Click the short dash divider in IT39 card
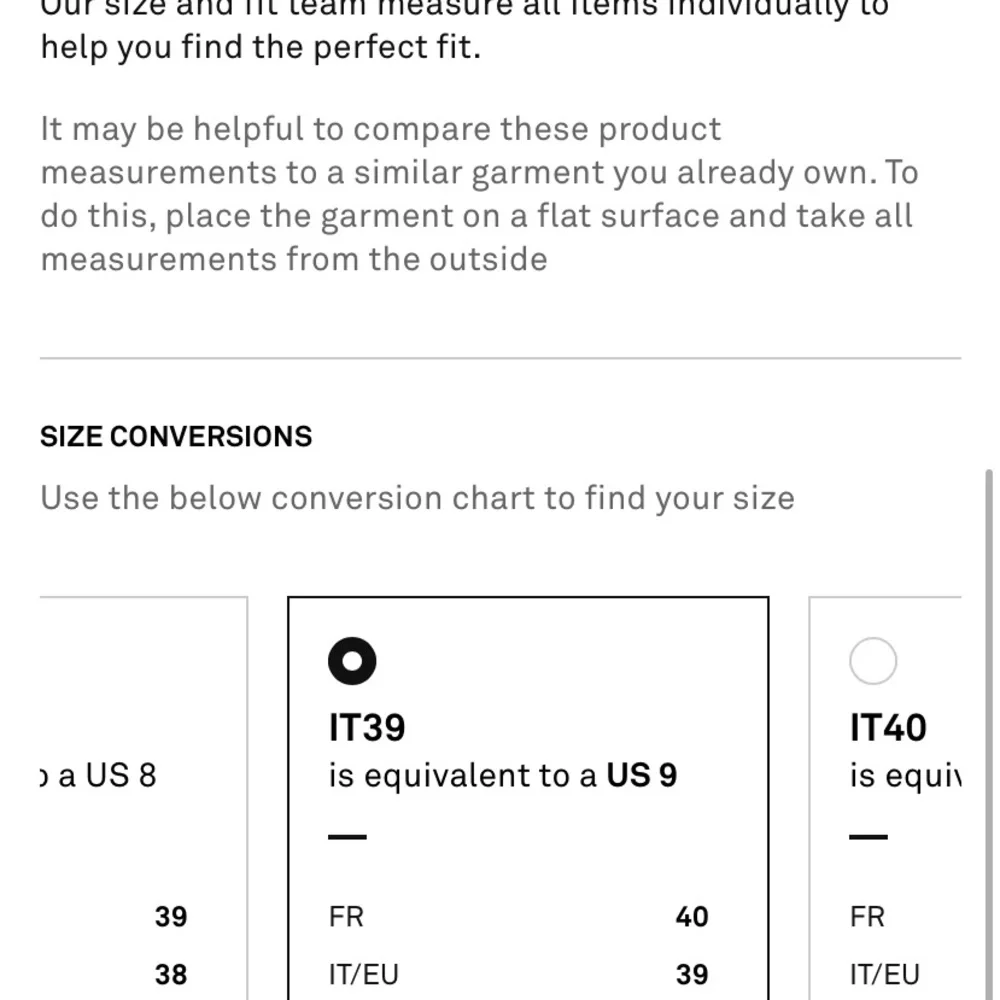The height and width of the screenshot is (1000, 1000). tap(348, 837)
